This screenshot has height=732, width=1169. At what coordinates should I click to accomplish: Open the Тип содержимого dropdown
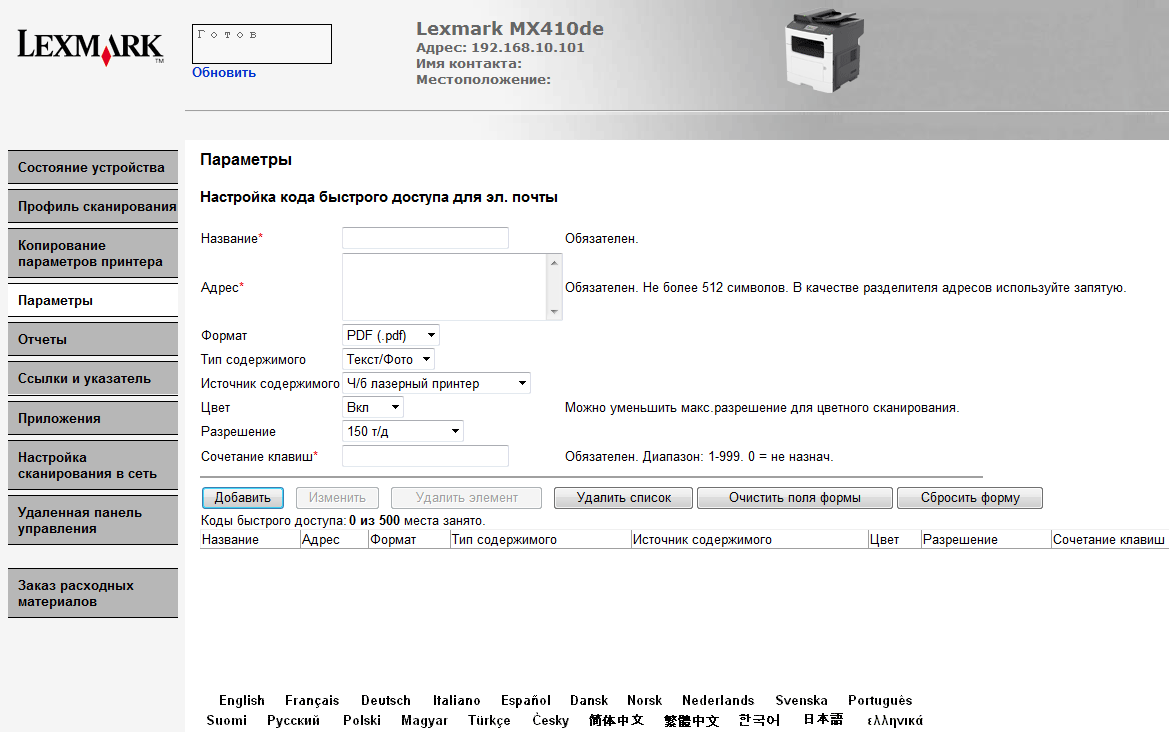(388, 359)
